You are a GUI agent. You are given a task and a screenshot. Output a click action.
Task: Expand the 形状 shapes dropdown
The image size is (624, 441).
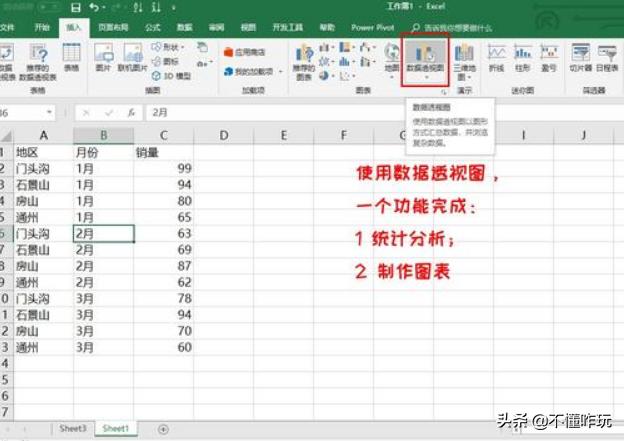click(183, 47)
